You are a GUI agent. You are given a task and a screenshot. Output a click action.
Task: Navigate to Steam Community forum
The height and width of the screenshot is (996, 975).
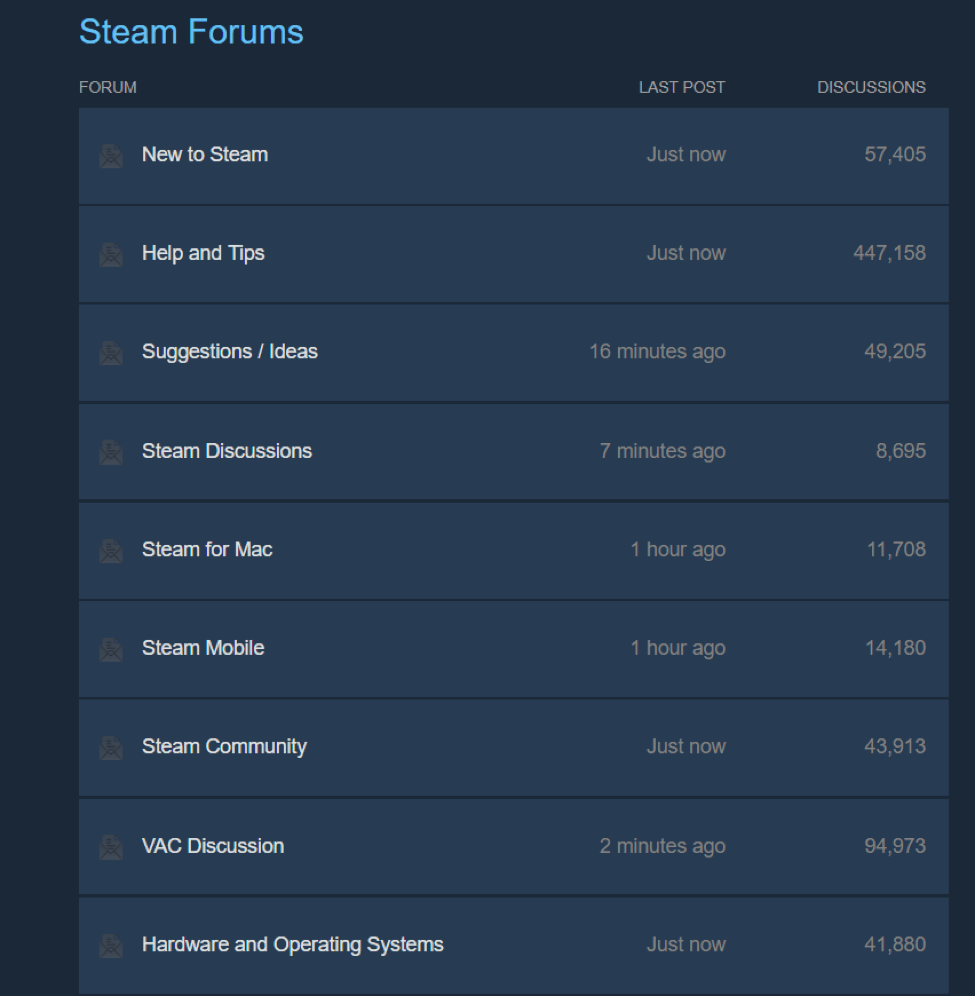coord(224,746)
